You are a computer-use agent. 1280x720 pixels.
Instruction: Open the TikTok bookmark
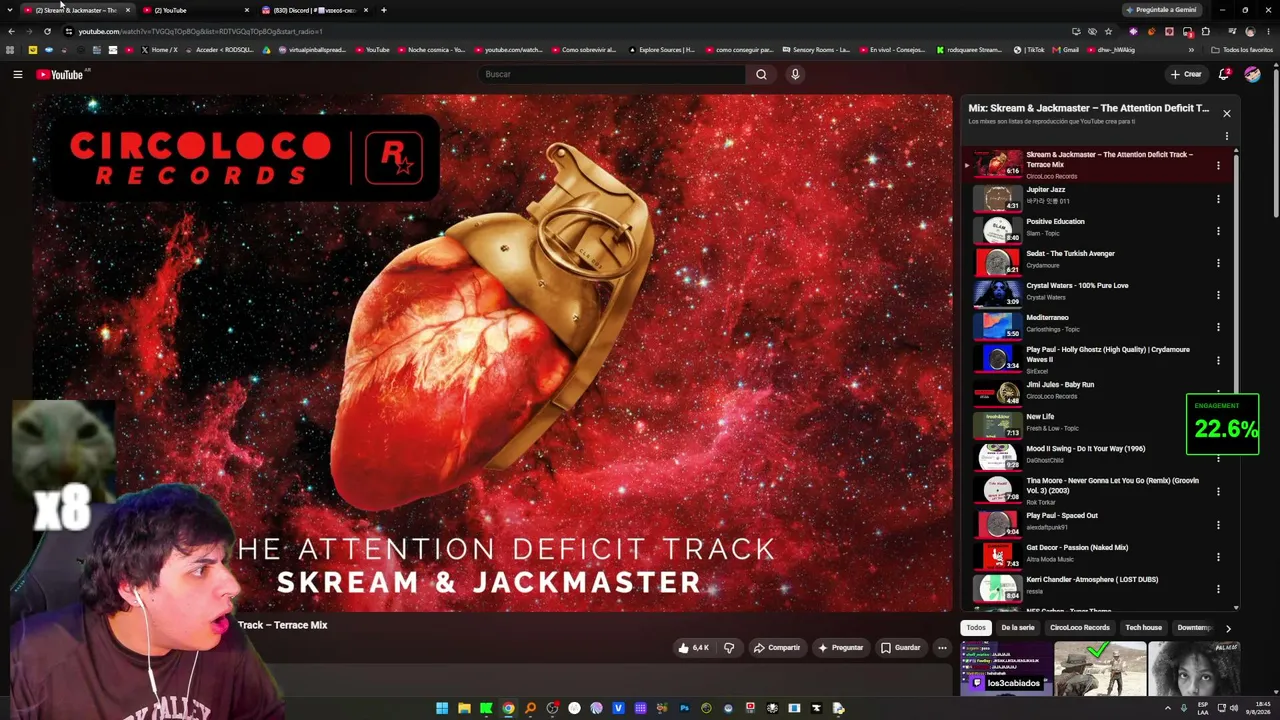(x=1029, y=50)
